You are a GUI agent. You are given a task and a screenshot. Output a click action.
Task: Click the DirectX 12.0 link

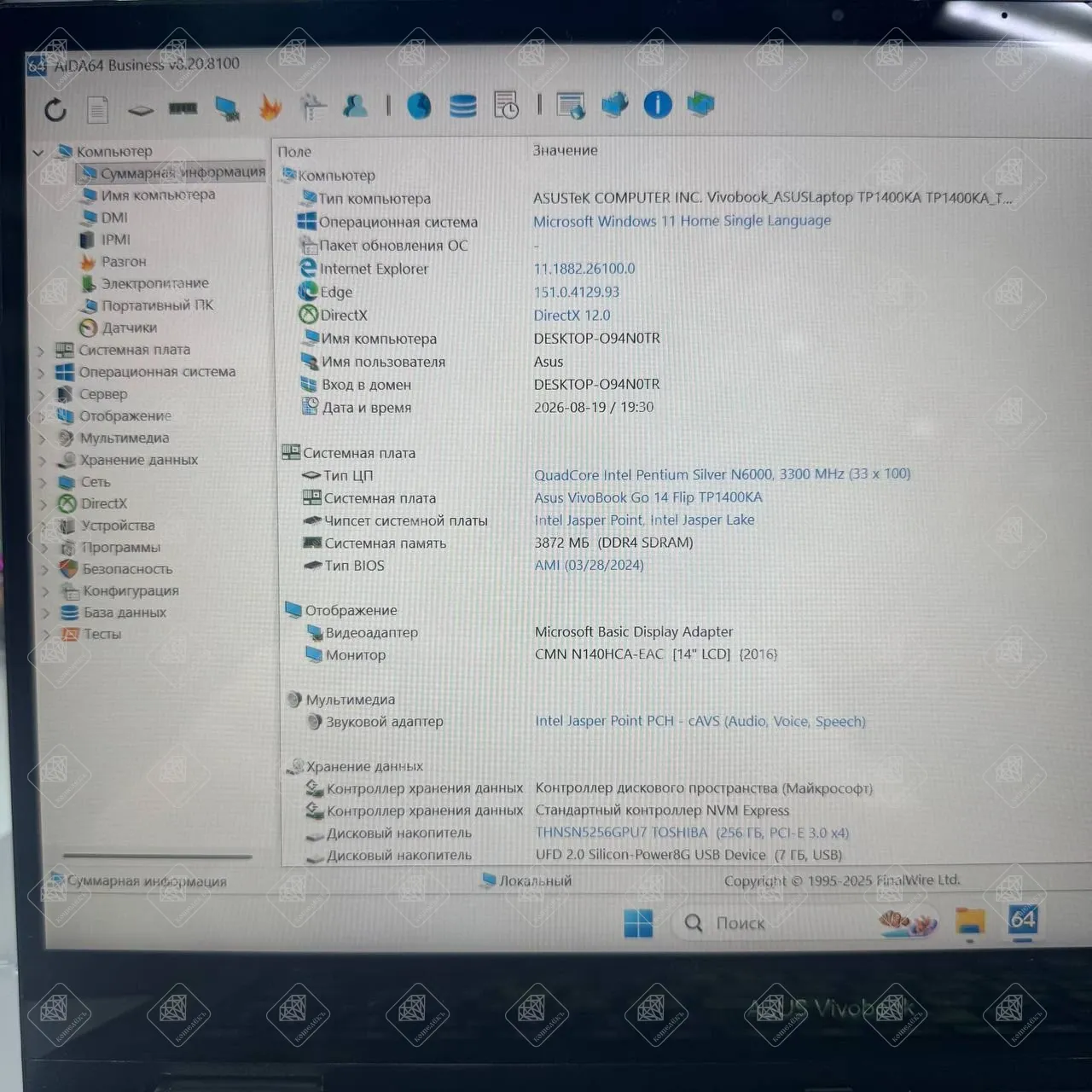click(572, 315)
